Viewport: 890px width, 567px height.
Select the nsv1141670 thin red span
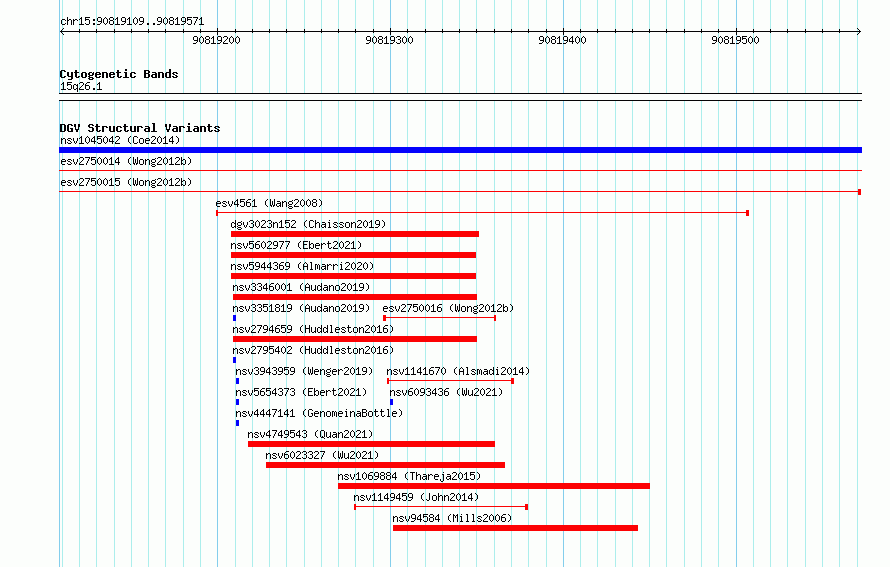click(450, 381)
